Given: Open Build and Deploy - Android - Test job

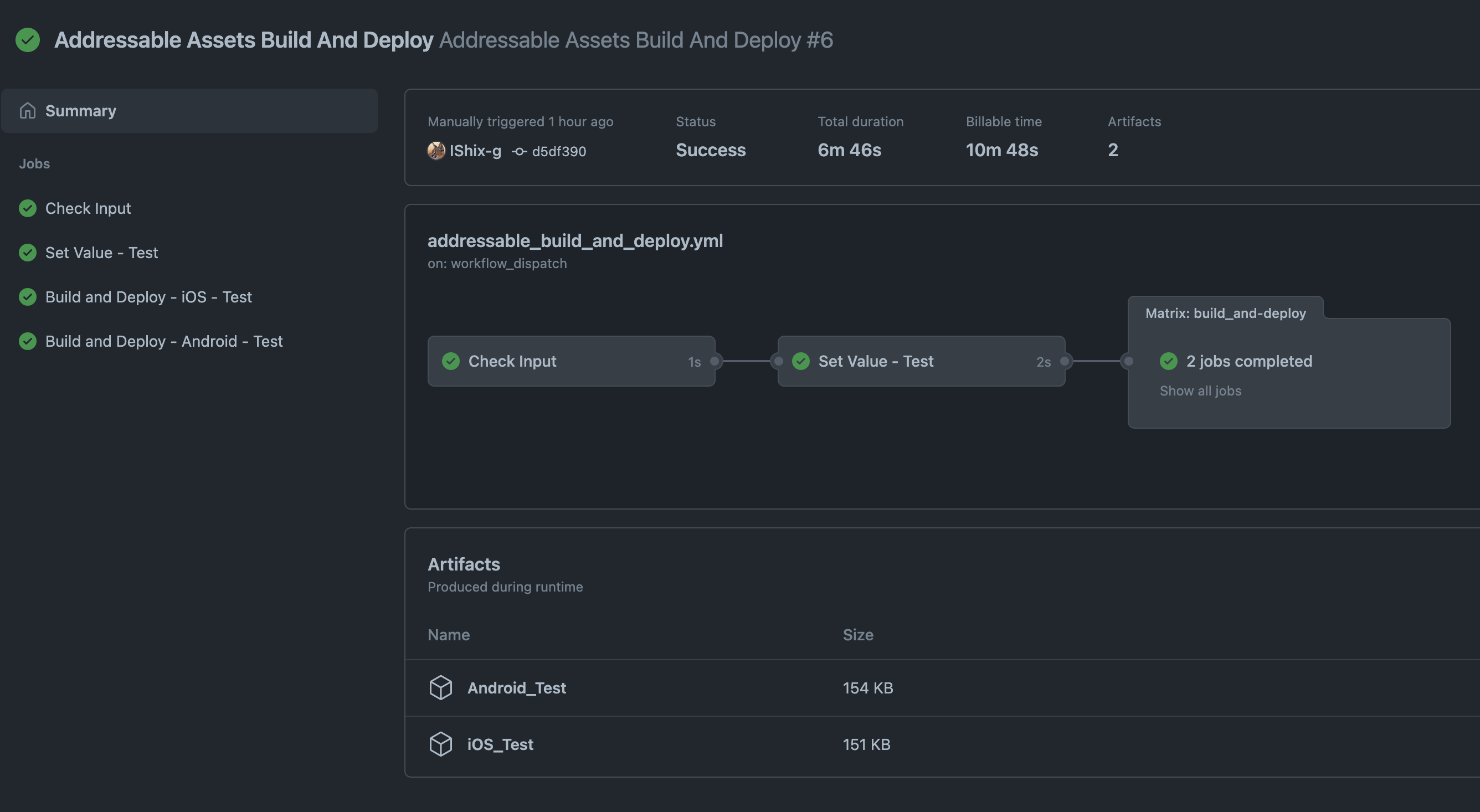Looking at the screenshot, I should pyautogui.click(x=164, y=341).
